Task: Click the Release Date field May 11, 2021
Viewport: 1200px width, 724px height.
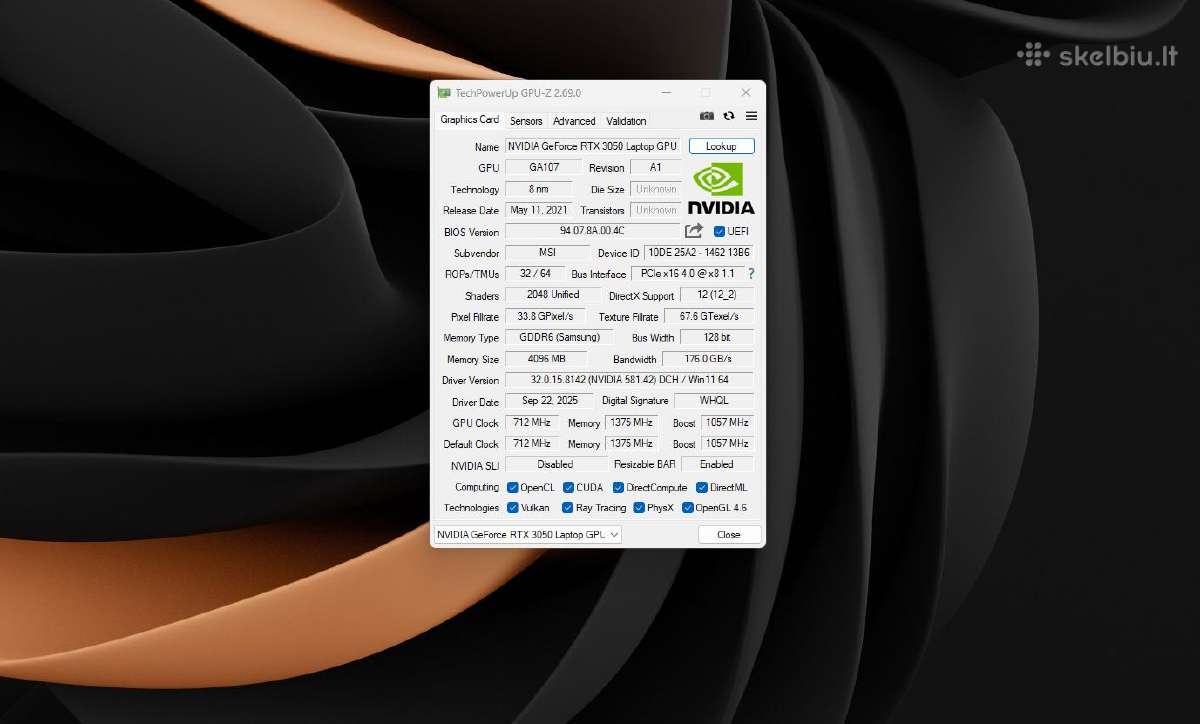Action: point(539,210)
